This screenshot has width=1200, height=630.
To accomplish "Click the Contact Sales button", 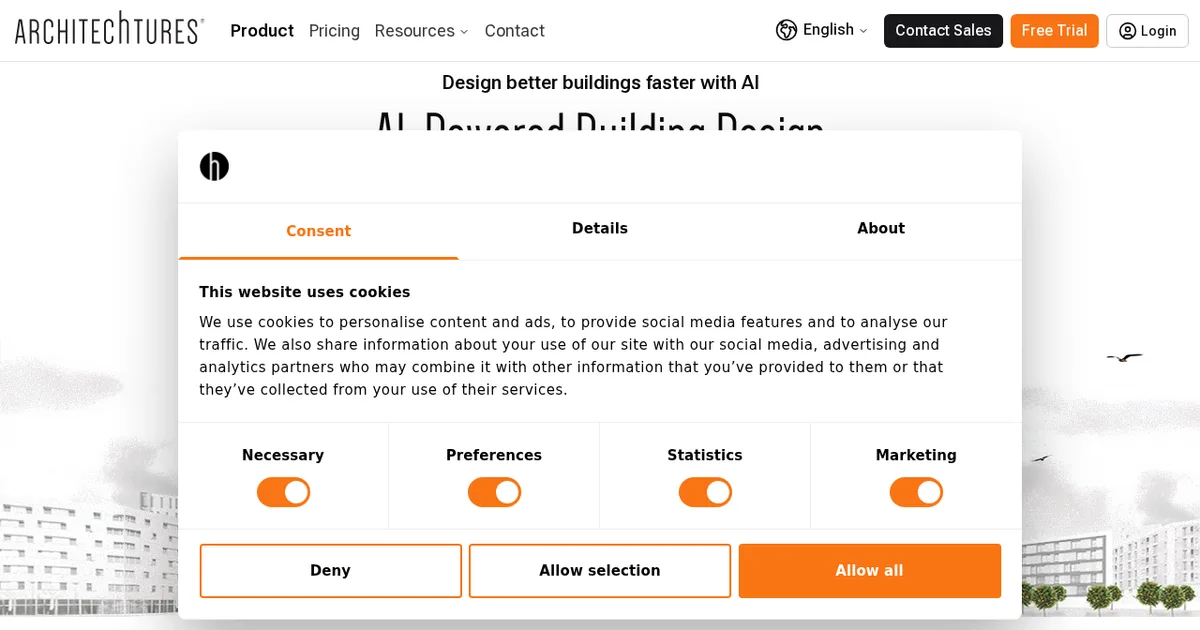I will pos(943,31).
